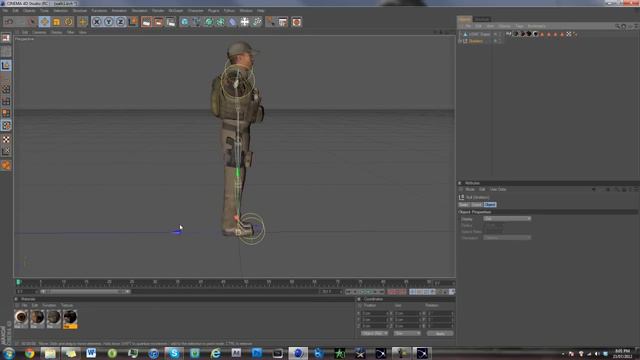Viewport: 640px width, 360px height.
Task: Switch to Edges mode in left palette
Action: tap(6, 101)
